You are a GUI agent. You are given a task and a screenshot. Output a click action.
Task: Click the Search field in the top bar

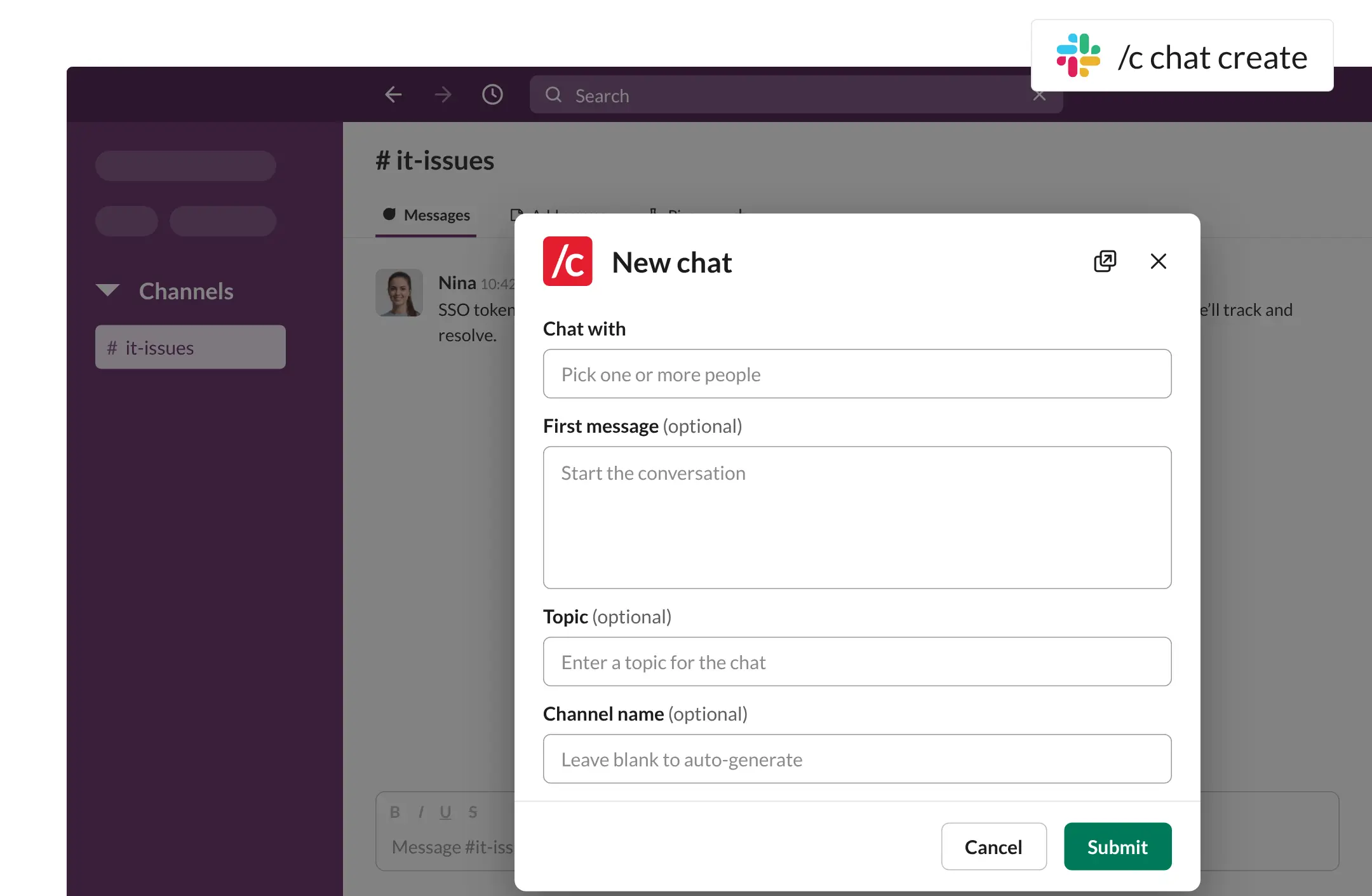[x=796, y=95]
